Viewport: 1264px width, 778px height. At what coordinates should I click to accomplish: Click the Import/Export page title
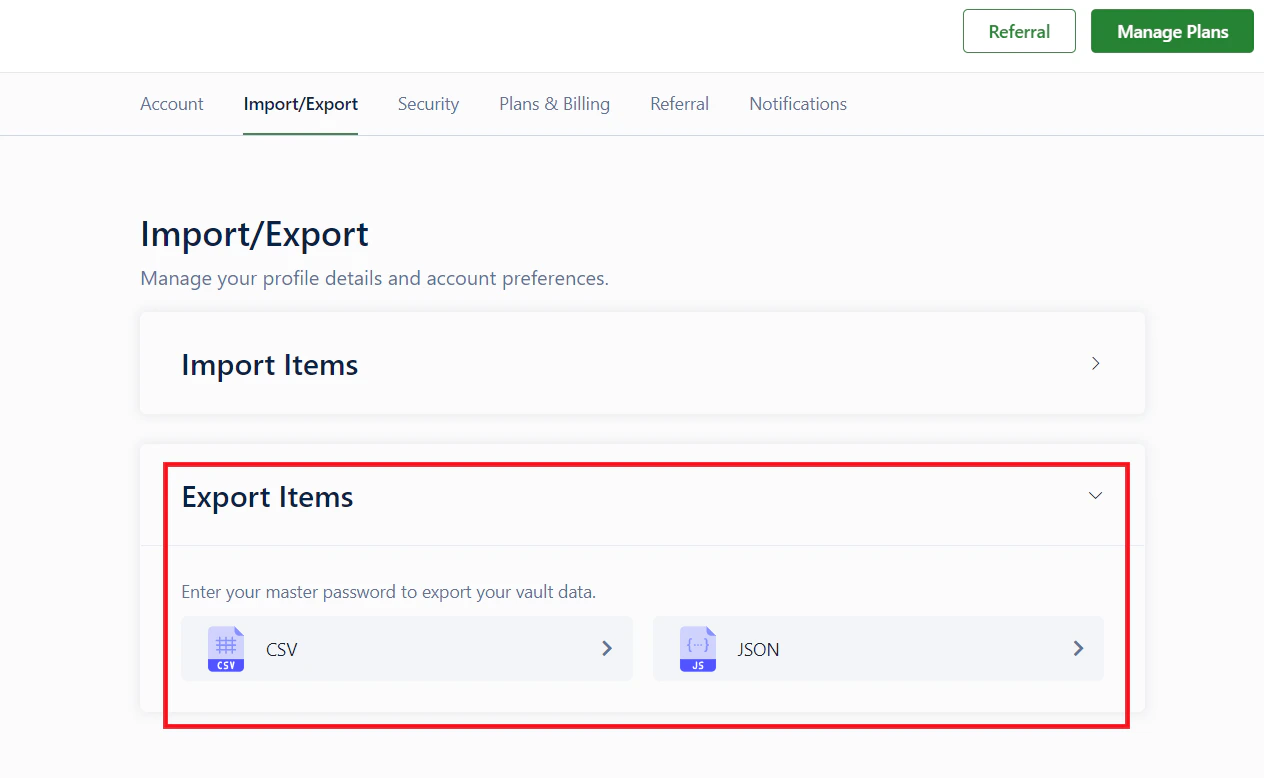coord(254,233)
